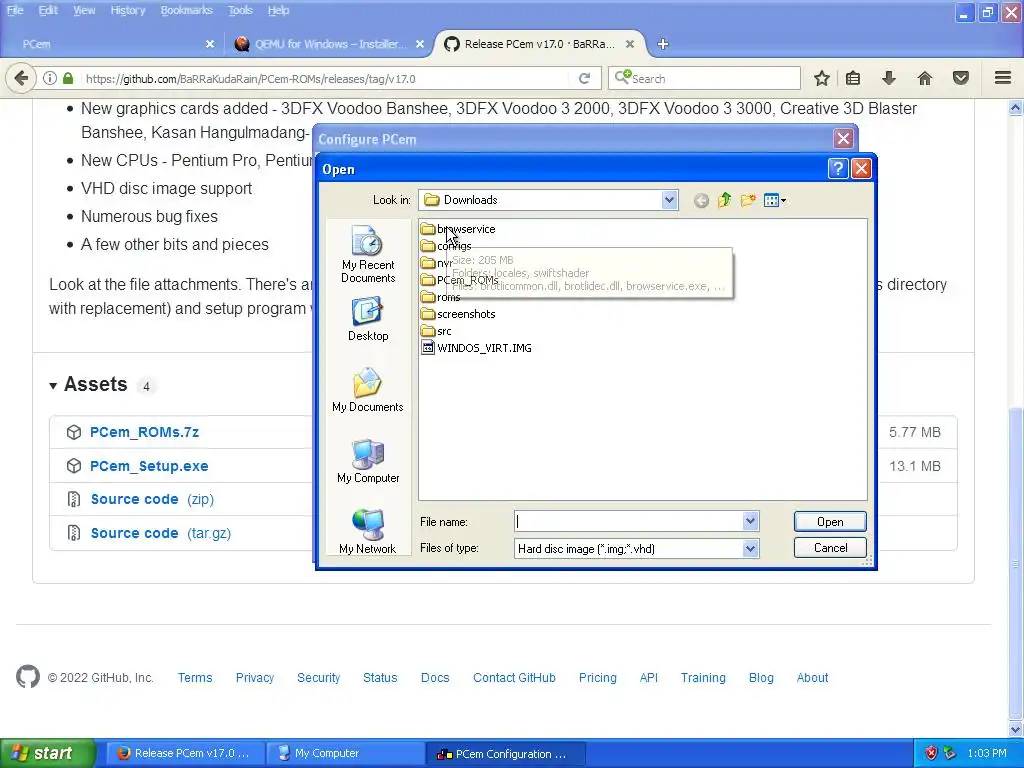Viewport: 1024px width, 768px height.
Task: Open the Windows start menu
Action: [x=46, y=753]
